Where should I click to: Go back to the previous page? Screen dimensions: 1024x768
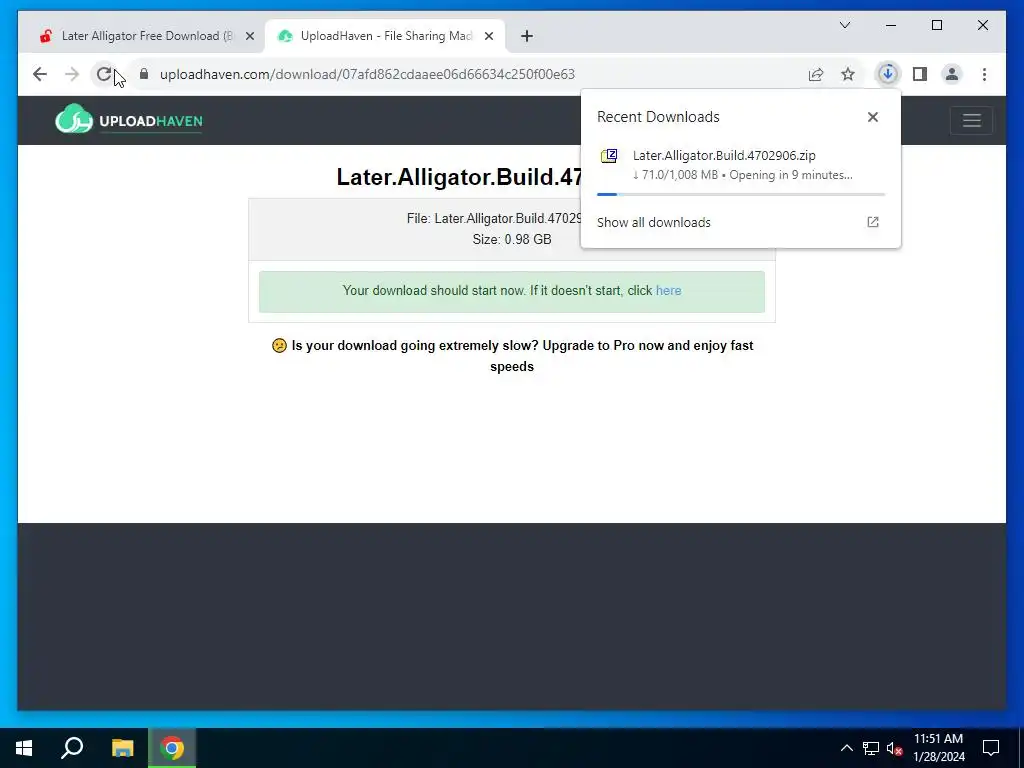[x=40, y=74]
